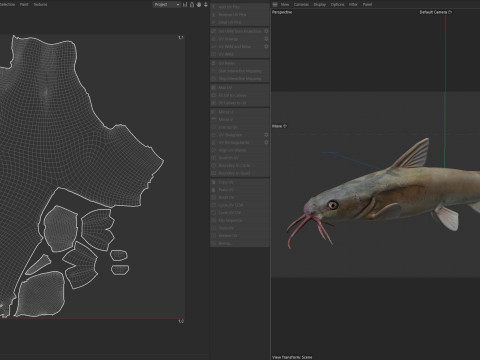Open Set UVW from Projection options gear
This screenshot has height=360, width=480.
coord(266,31)
